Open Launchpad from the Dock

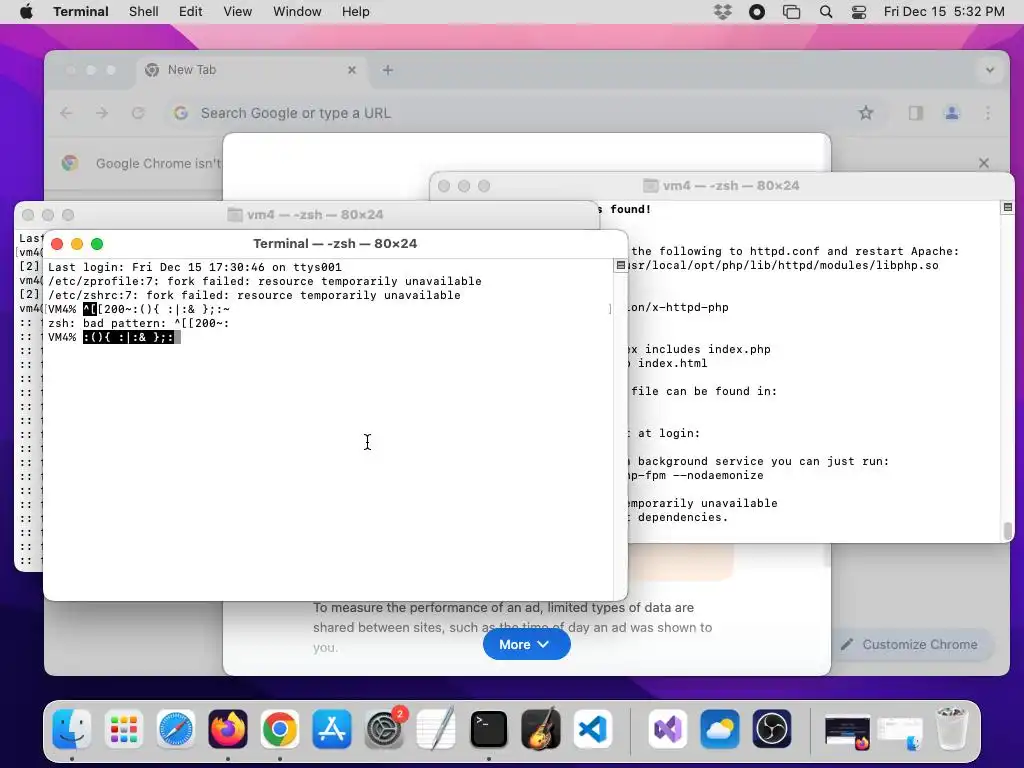click(123, 729)
